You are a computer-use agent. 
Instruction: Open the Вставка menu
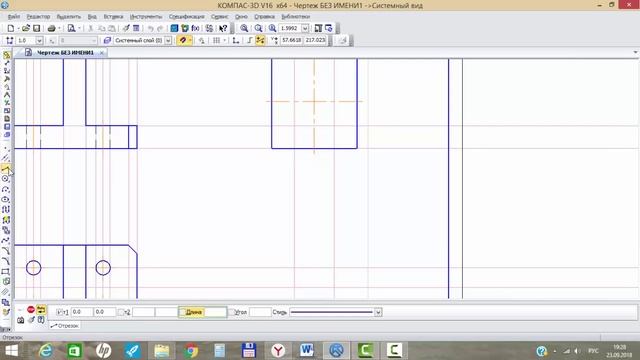(x=113, y=17)
